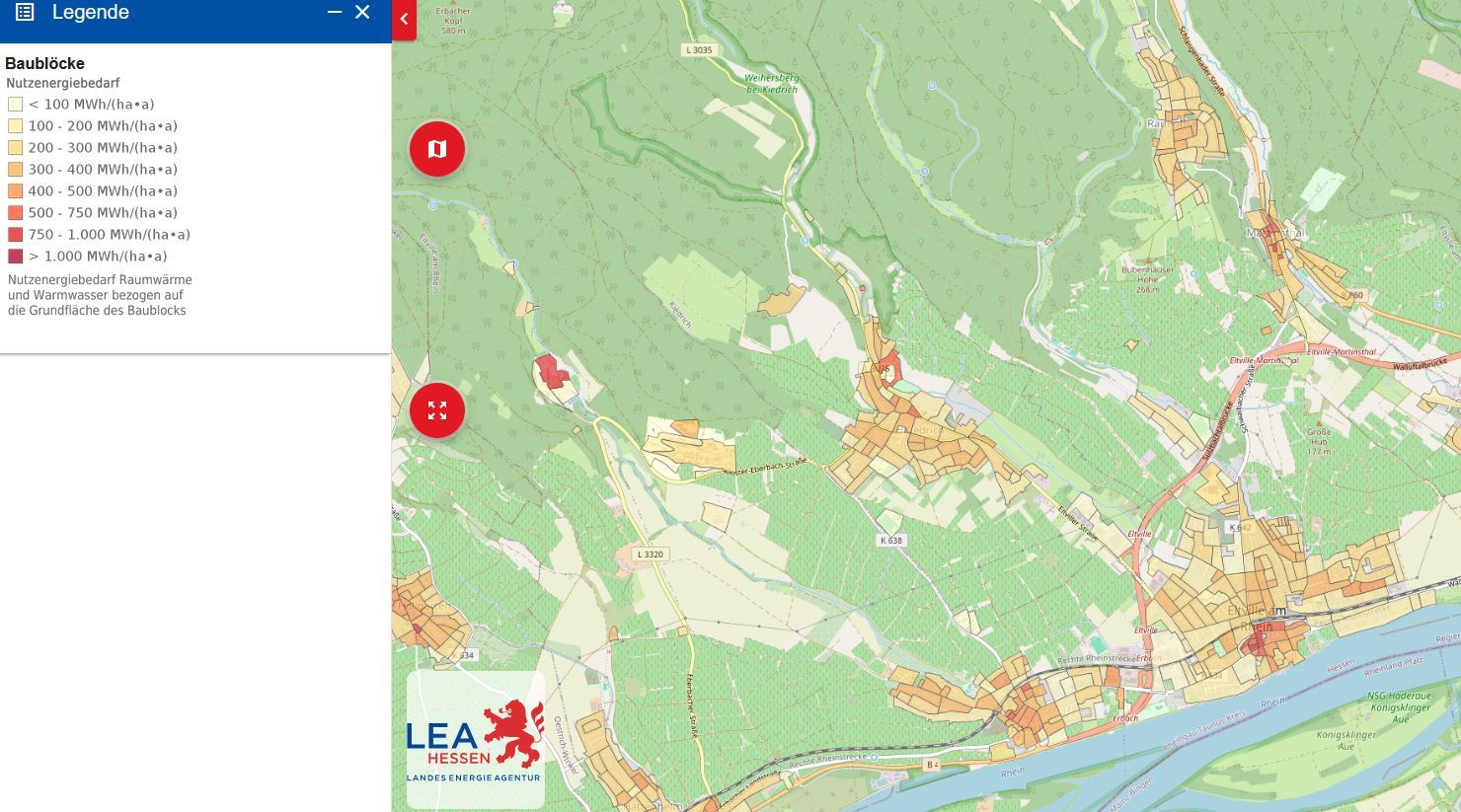Click the Baublöcke layer heading
1461x812 pixels.
point(44,63)
